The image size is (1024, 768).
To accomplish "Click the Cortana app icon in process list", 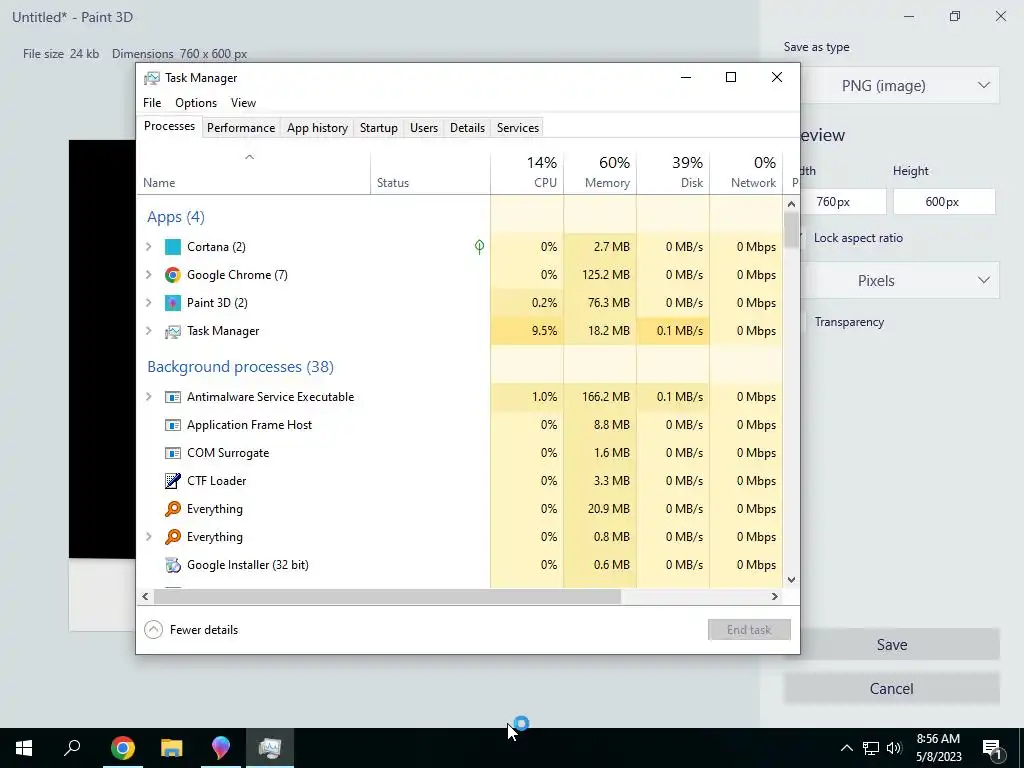I will (172, 247).
